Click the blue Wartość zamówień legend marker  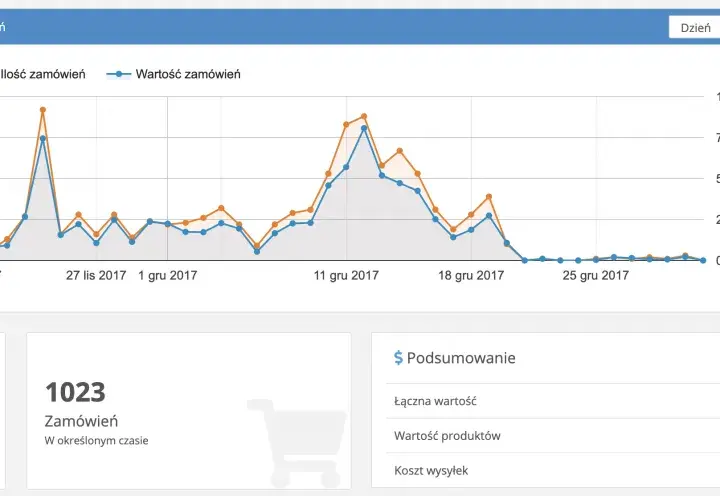point(118,74)
